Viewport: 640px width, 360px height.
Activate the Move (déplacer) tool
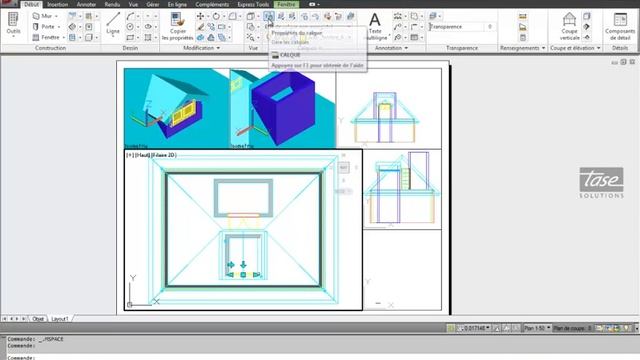(200, 16)
